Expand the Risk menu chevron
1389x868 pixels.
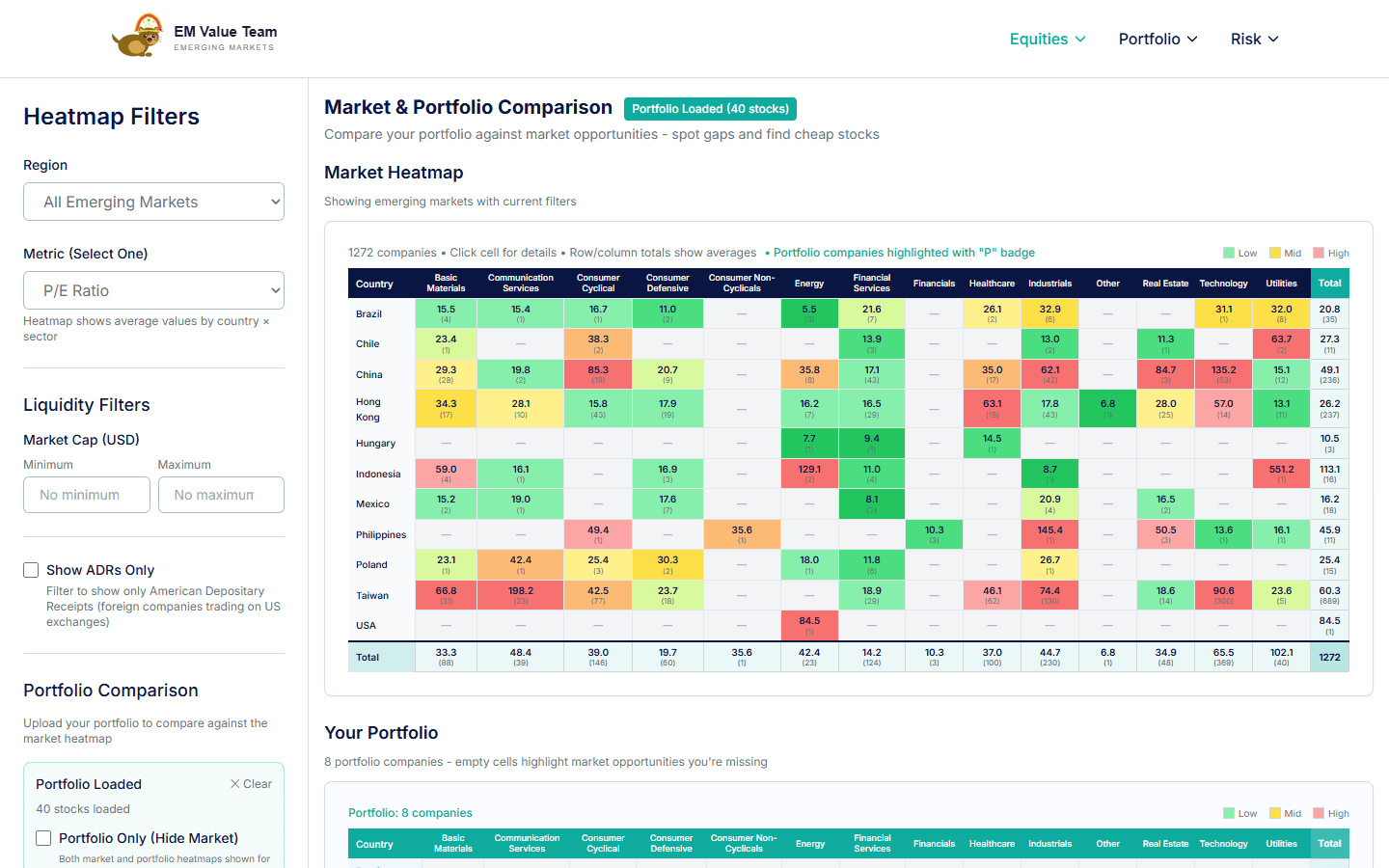(1274, 40)
